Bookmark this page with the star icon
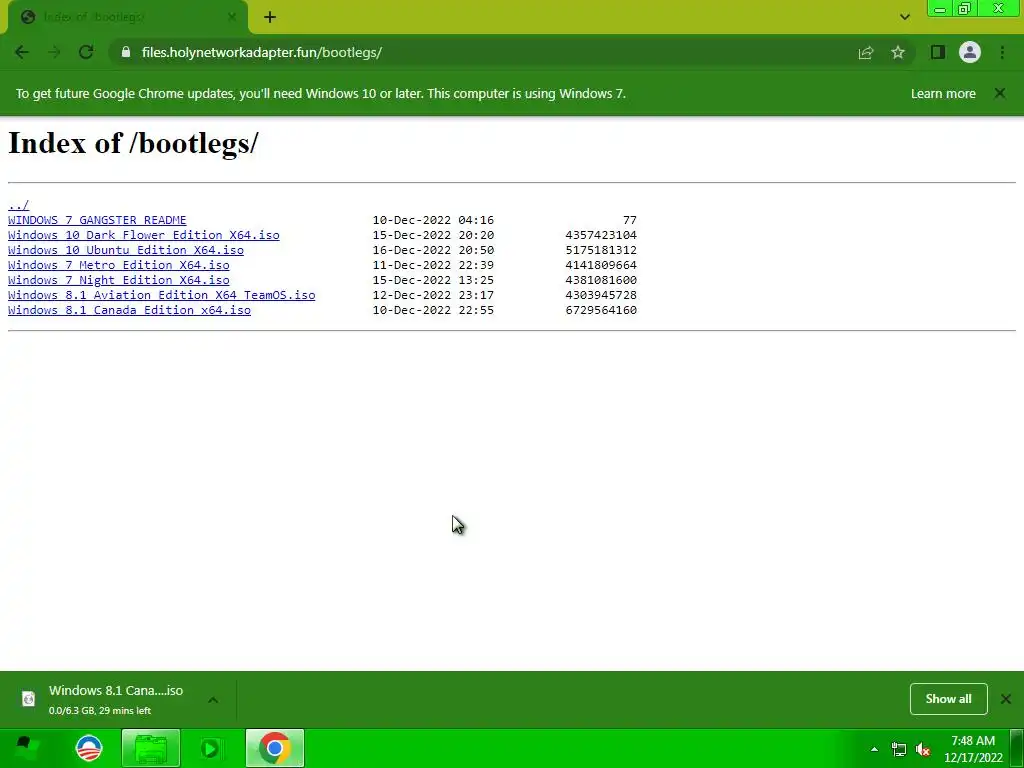 898,52
